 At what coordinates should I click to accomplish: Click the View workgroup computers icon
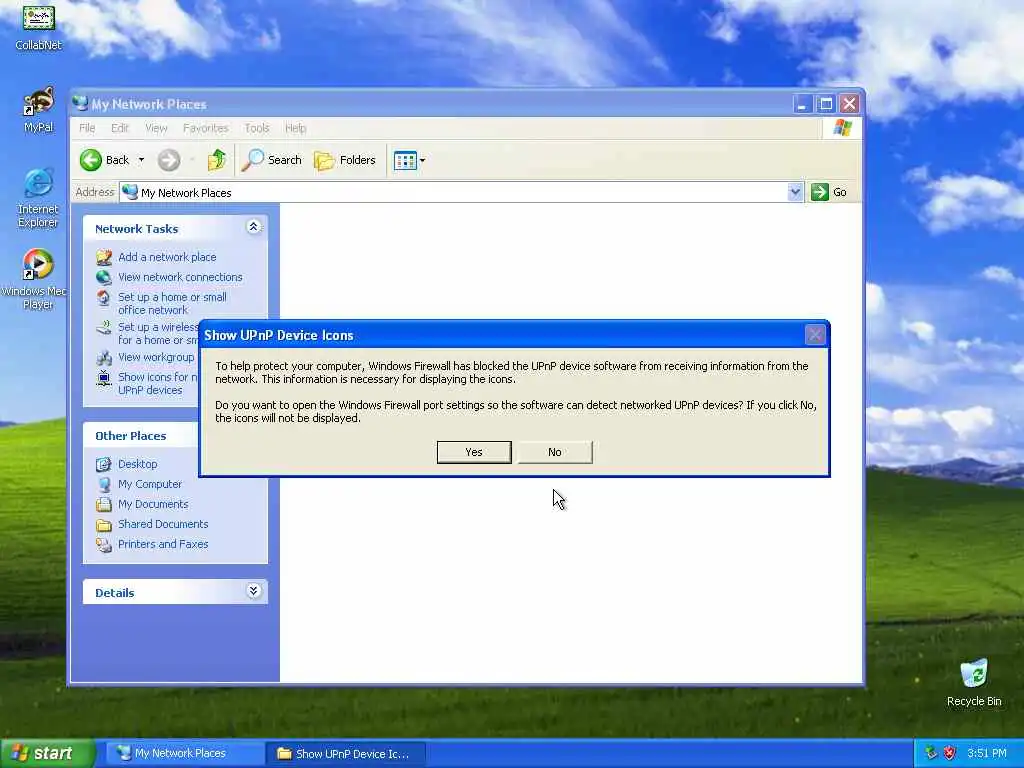pos(104,358)
